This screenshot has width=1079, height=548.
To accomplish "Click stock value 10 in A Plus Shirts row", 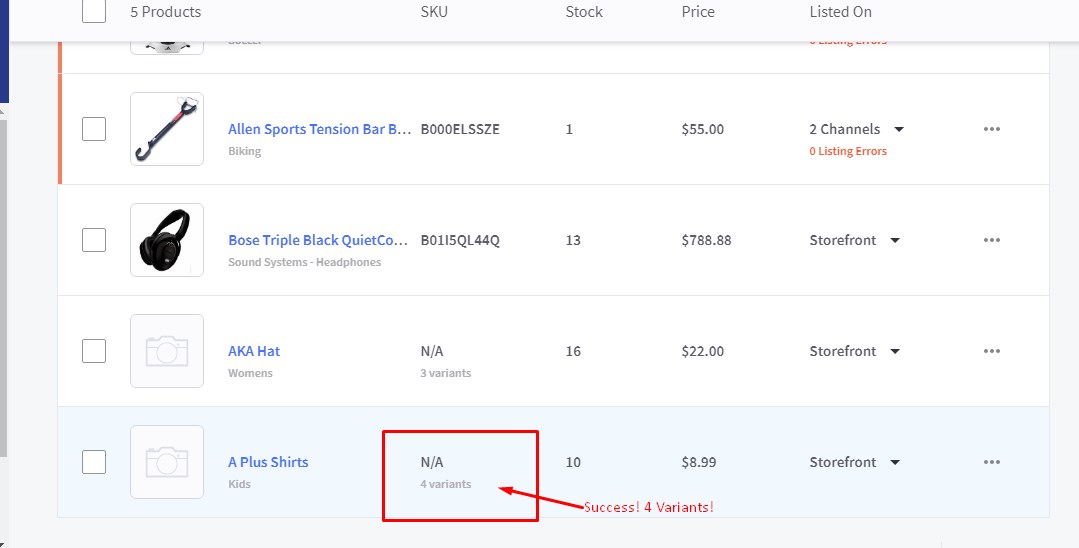I will coord(573,461).
